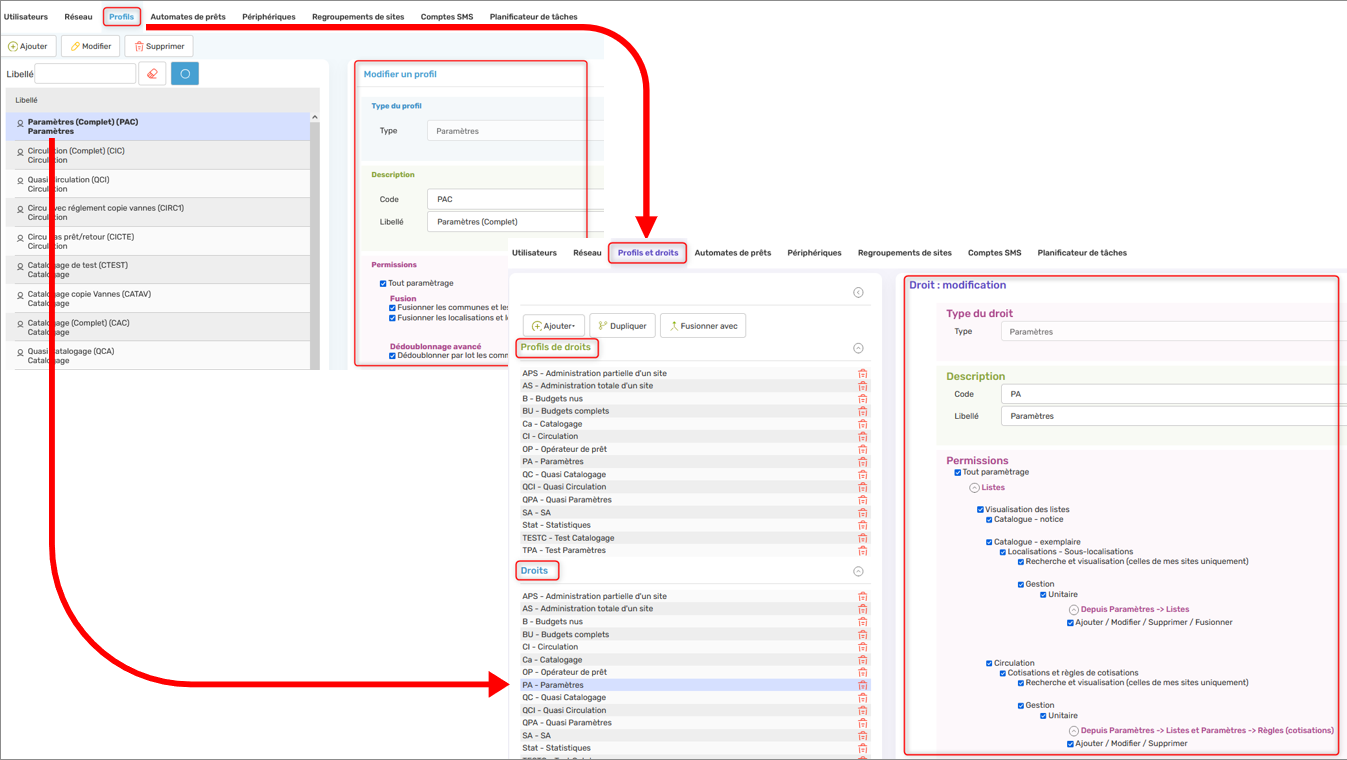Delete the APS profile using its trash icon

(x=862, y=374)
